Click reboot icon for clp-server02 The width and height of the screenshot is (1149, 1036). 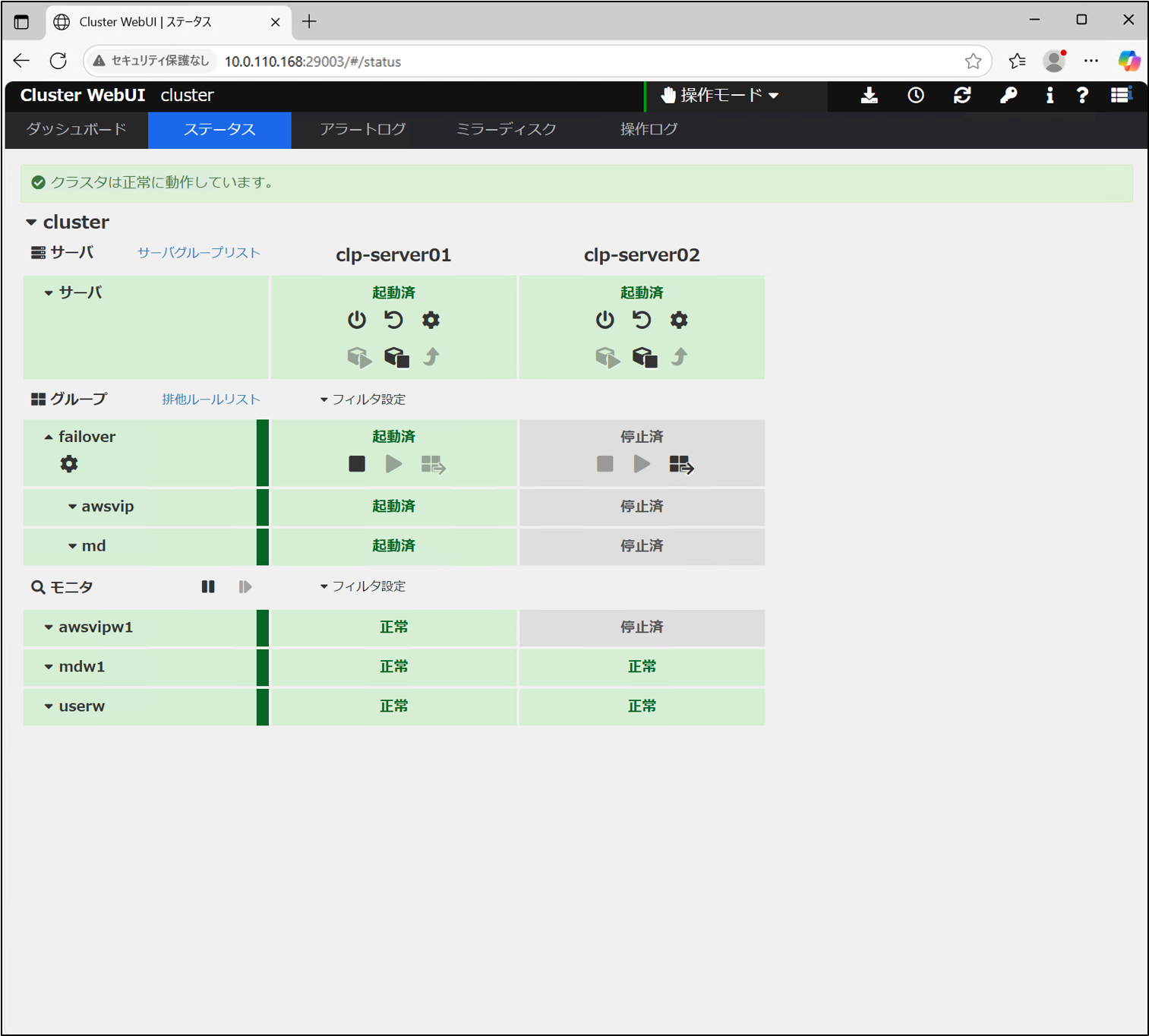642,320
